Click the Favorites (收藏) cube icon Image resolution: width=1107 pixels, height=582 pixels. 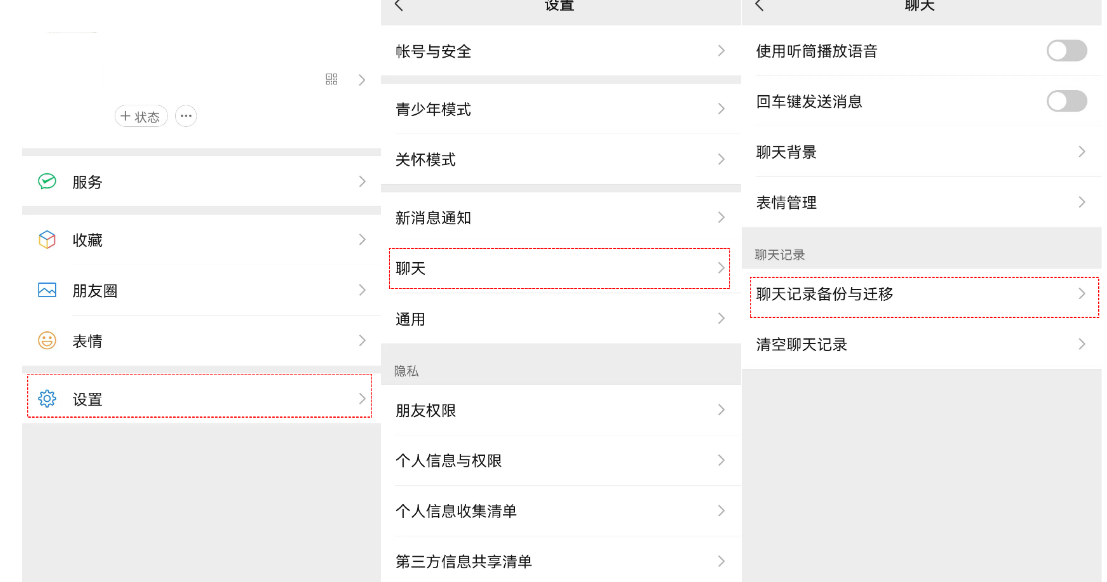pyautogui.click(x=47, y=240)
